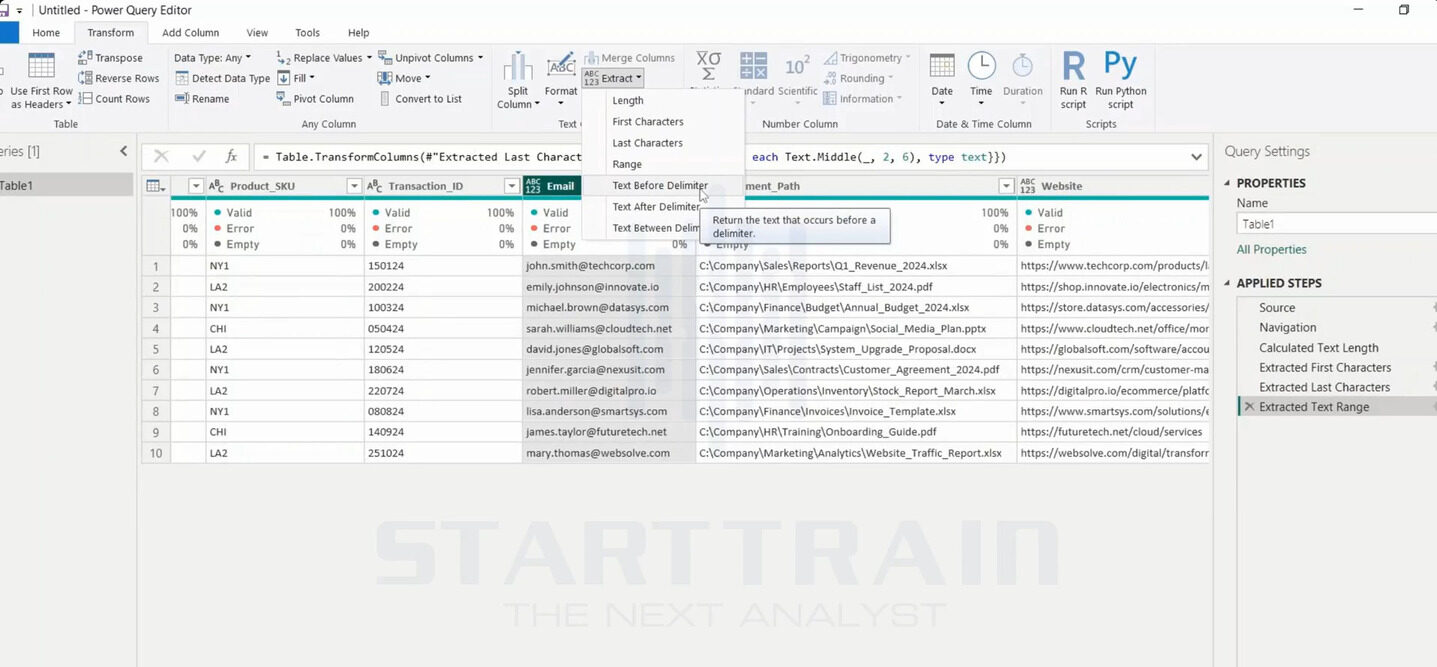Open the Product_SKU column filter arrow
The width and height of the screenshot is (1437, 667).
pyautogui.click(x=354, y=186)
